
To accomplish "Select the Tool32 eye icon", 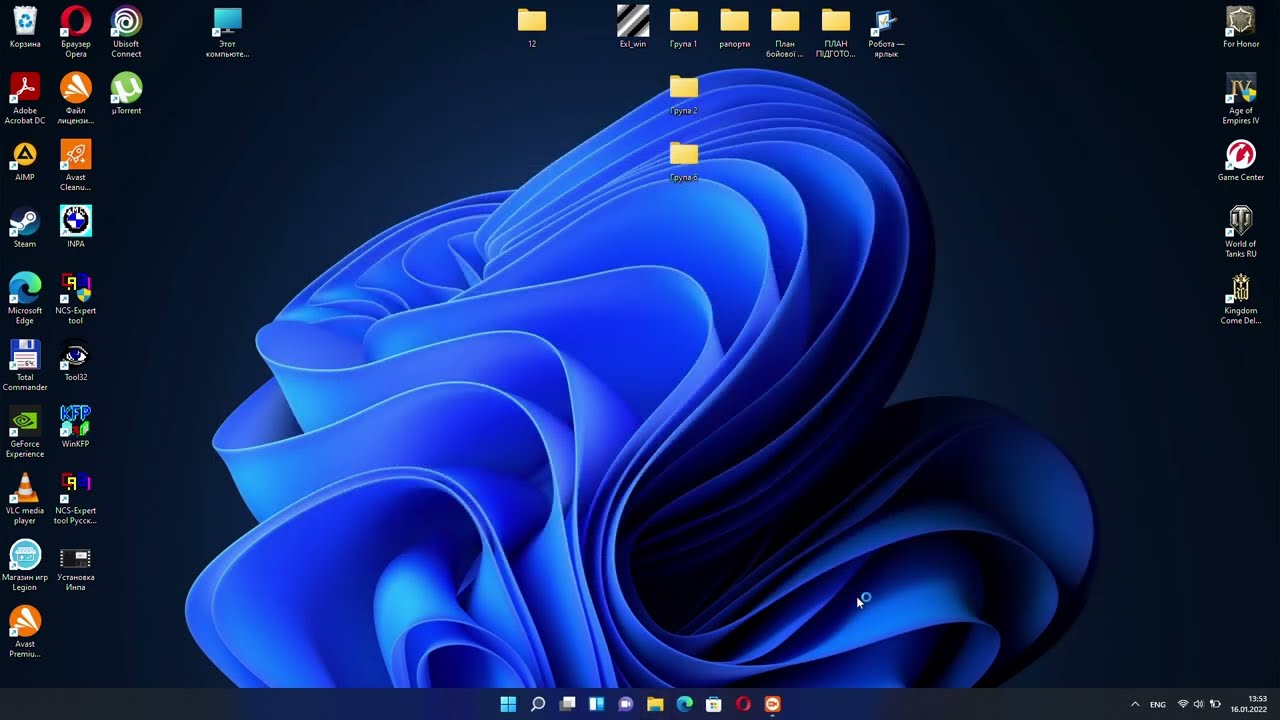I will tap(76, 361).
